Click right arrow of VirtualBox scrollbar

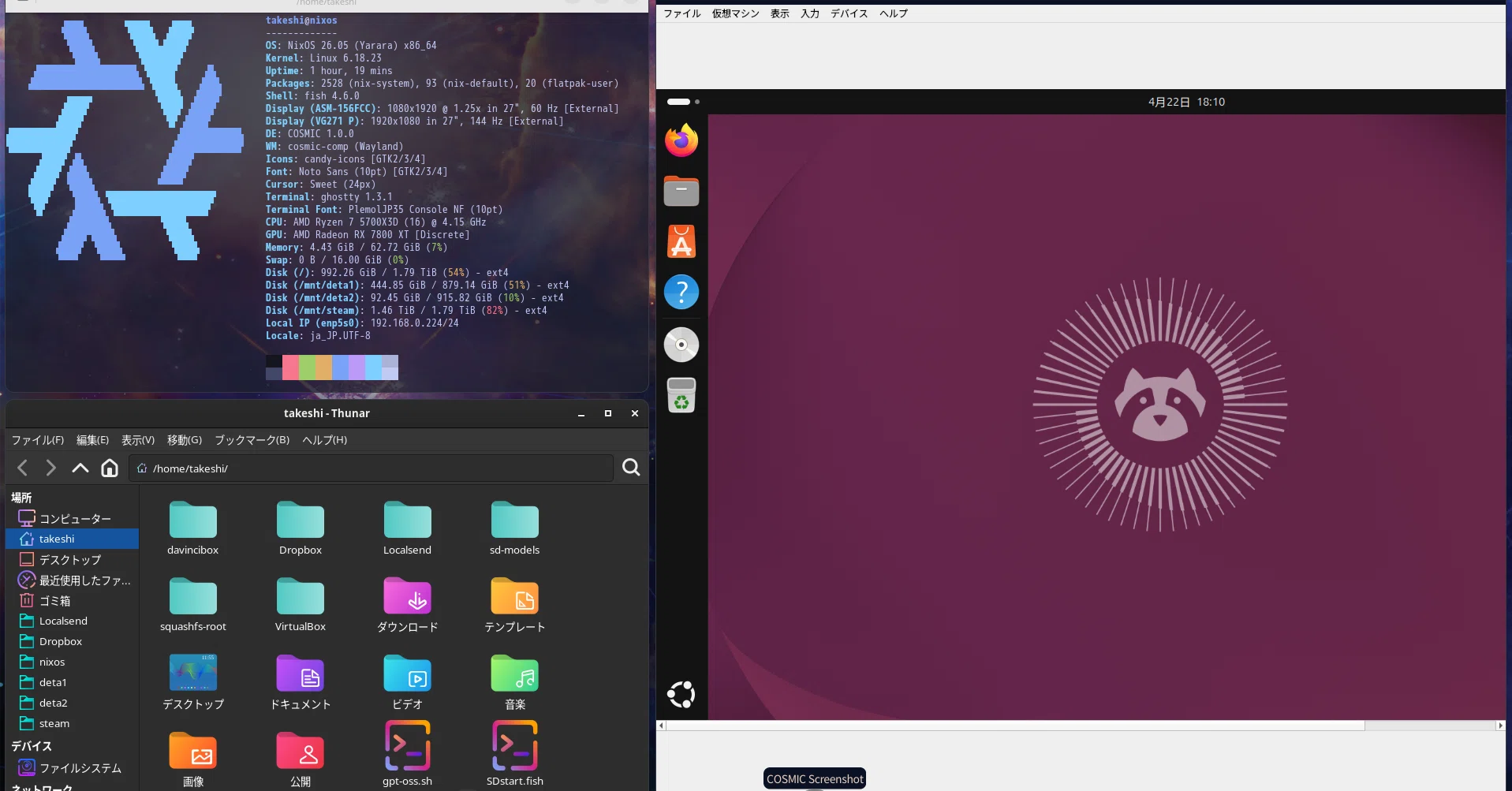click(1500, 726)
